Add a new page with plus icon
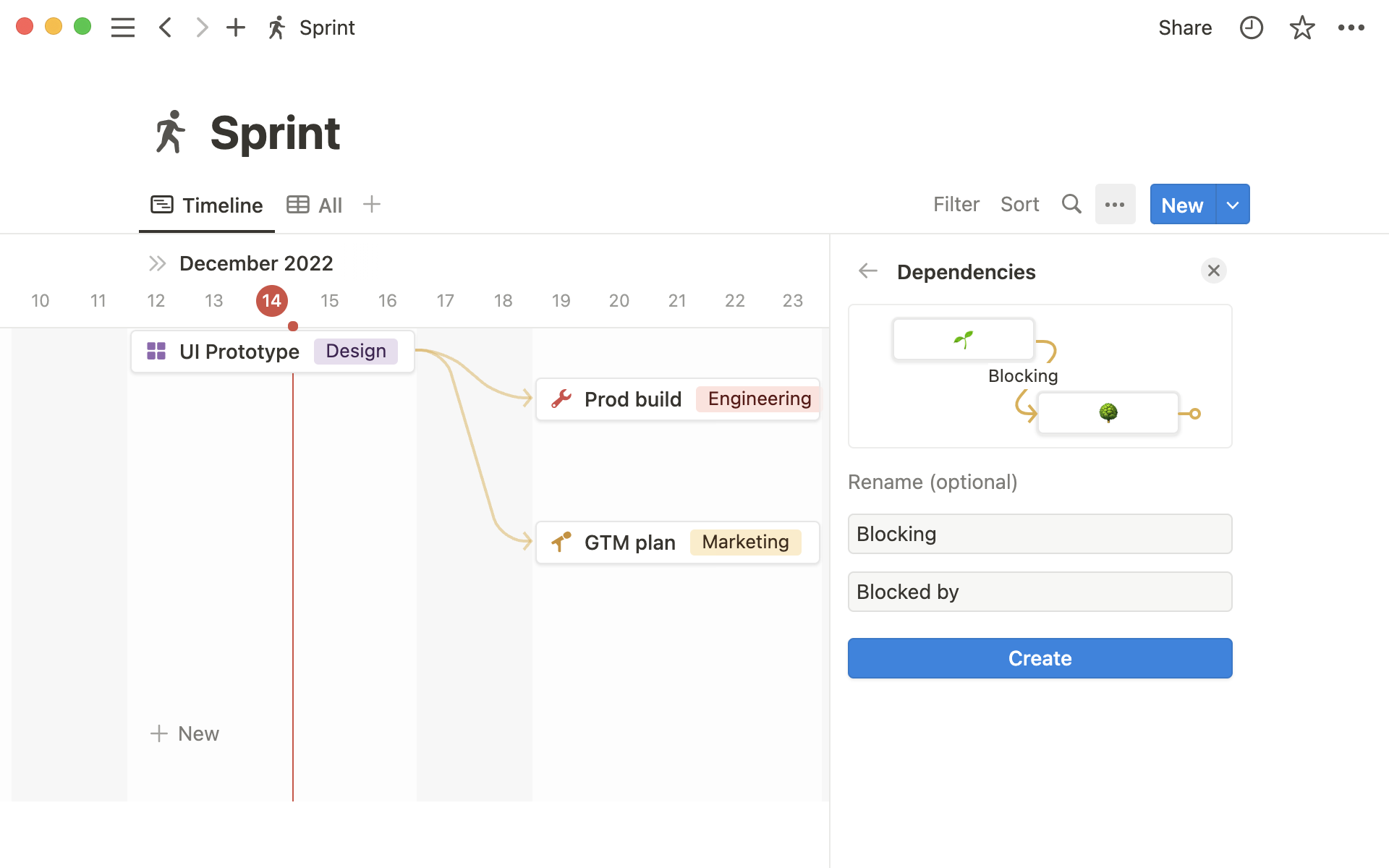The height and width of the screenshot is (868, 1389). [x=236, y=27]
